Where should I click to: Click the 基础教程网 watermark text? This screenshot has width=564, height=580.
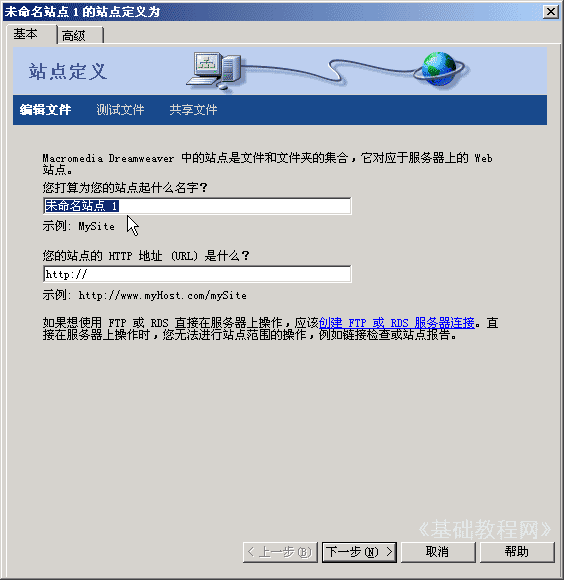485,530
